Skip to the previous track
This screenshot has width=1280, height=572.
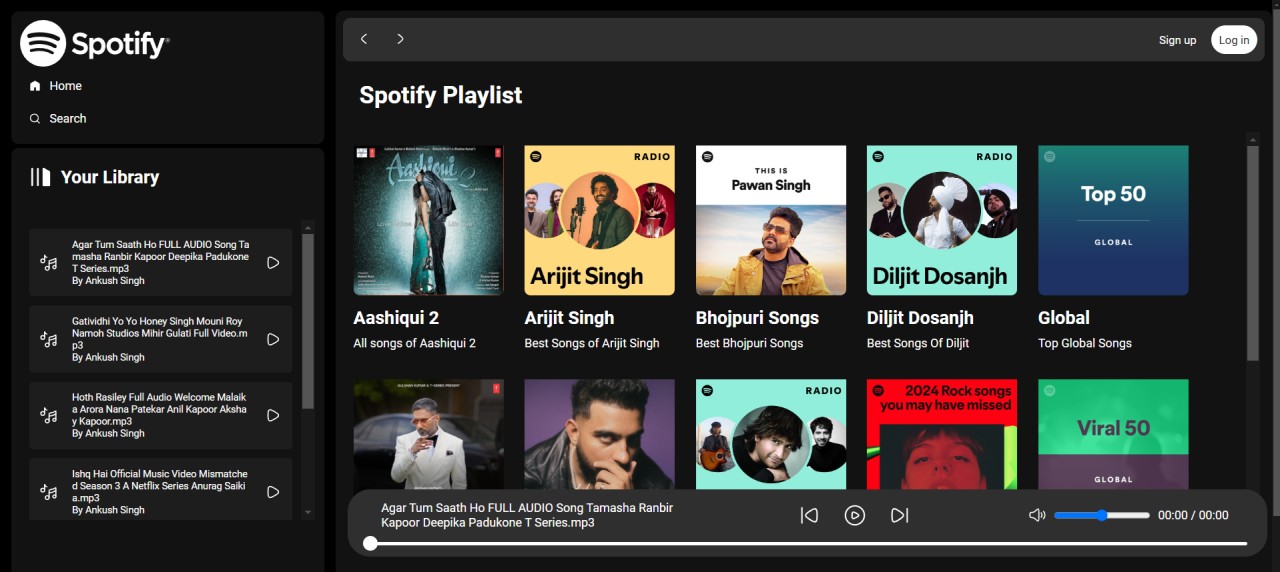pyautogui.click(x=809, y=515)
